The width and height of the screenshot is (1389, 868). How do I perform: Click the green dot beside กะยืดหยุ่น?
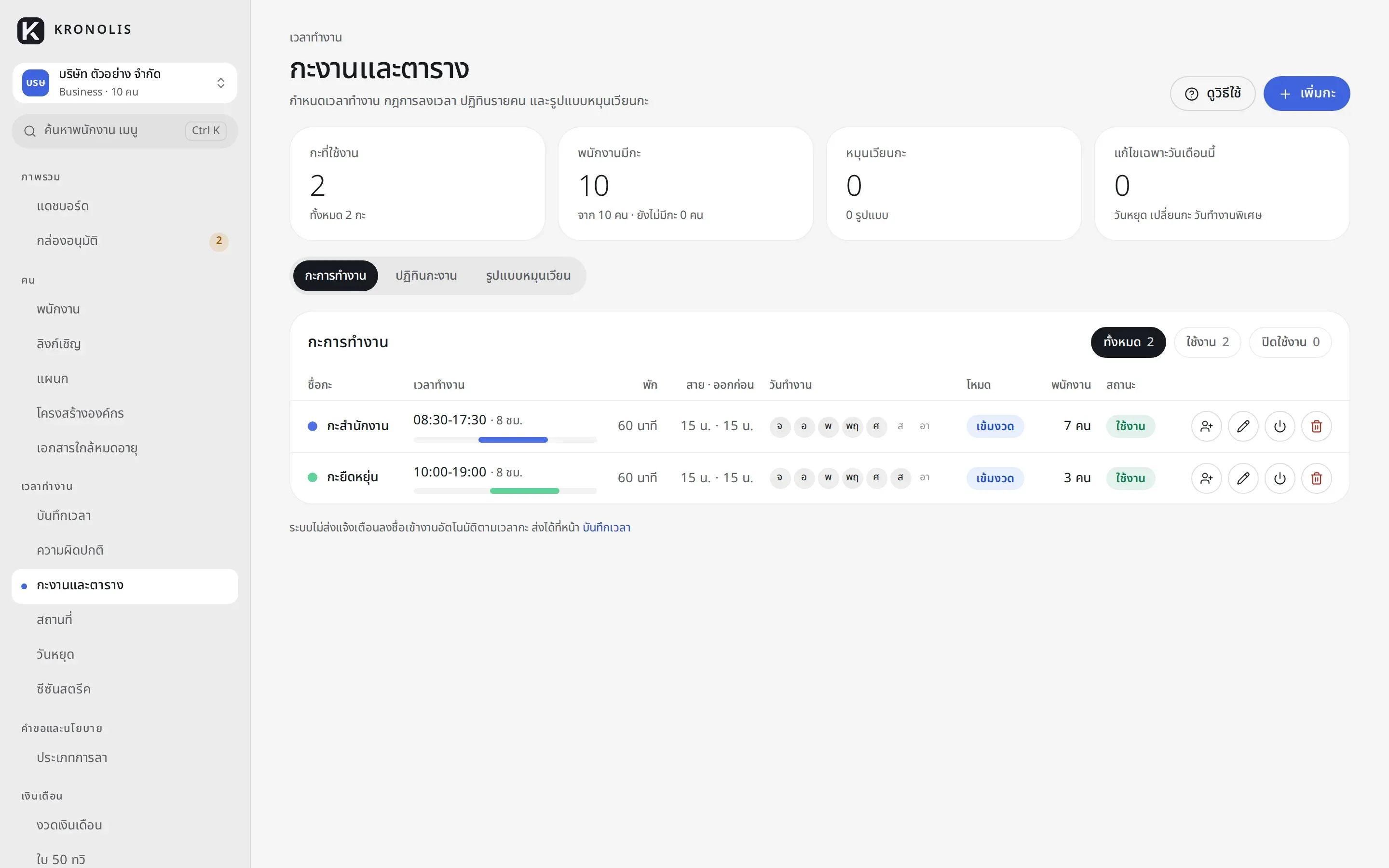tap(312, 477)
